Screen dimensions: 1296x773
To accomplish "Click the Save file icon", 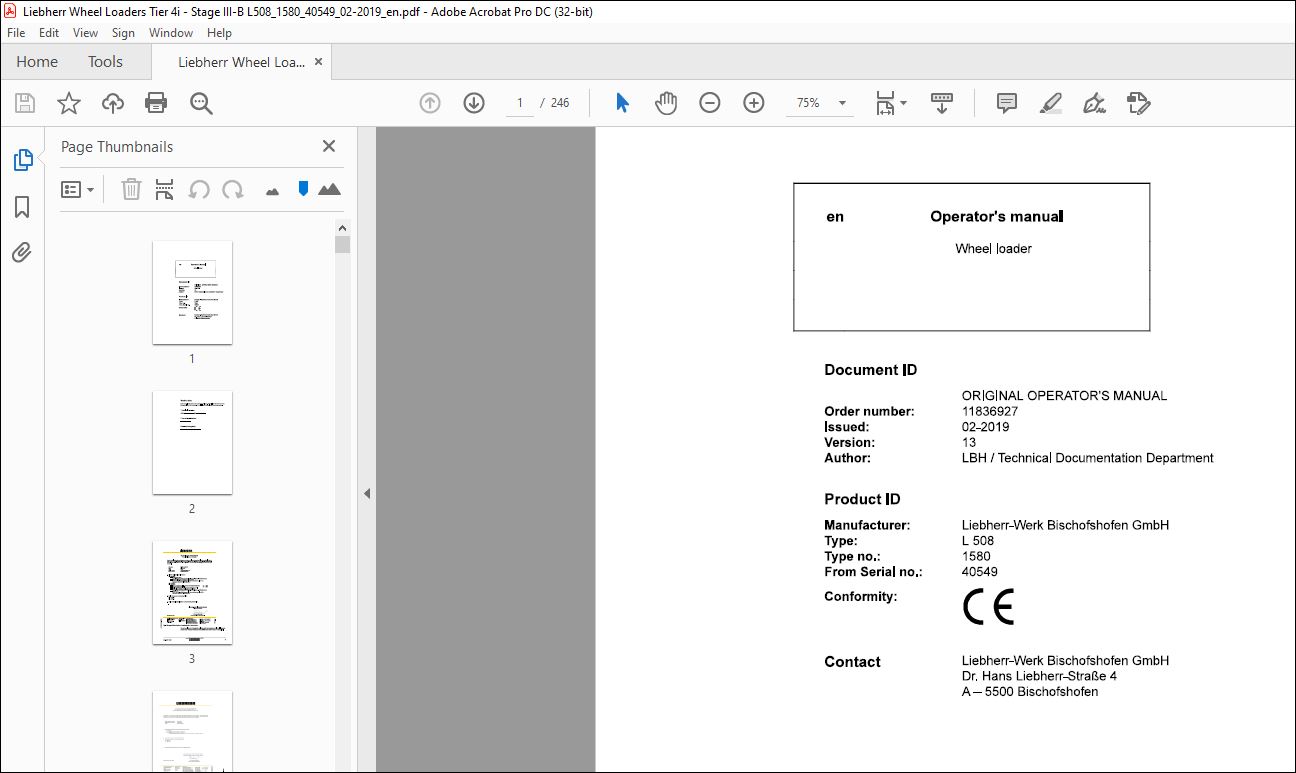I will click(25, 103).
